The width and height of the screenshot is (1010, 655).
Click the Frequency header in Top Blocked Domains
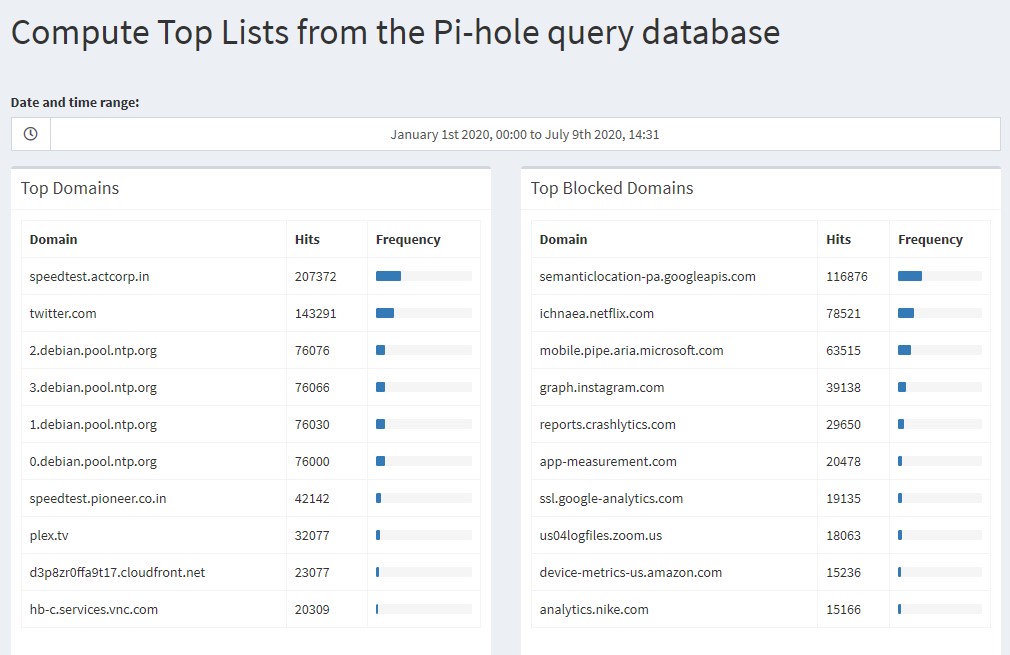[930, 239]
